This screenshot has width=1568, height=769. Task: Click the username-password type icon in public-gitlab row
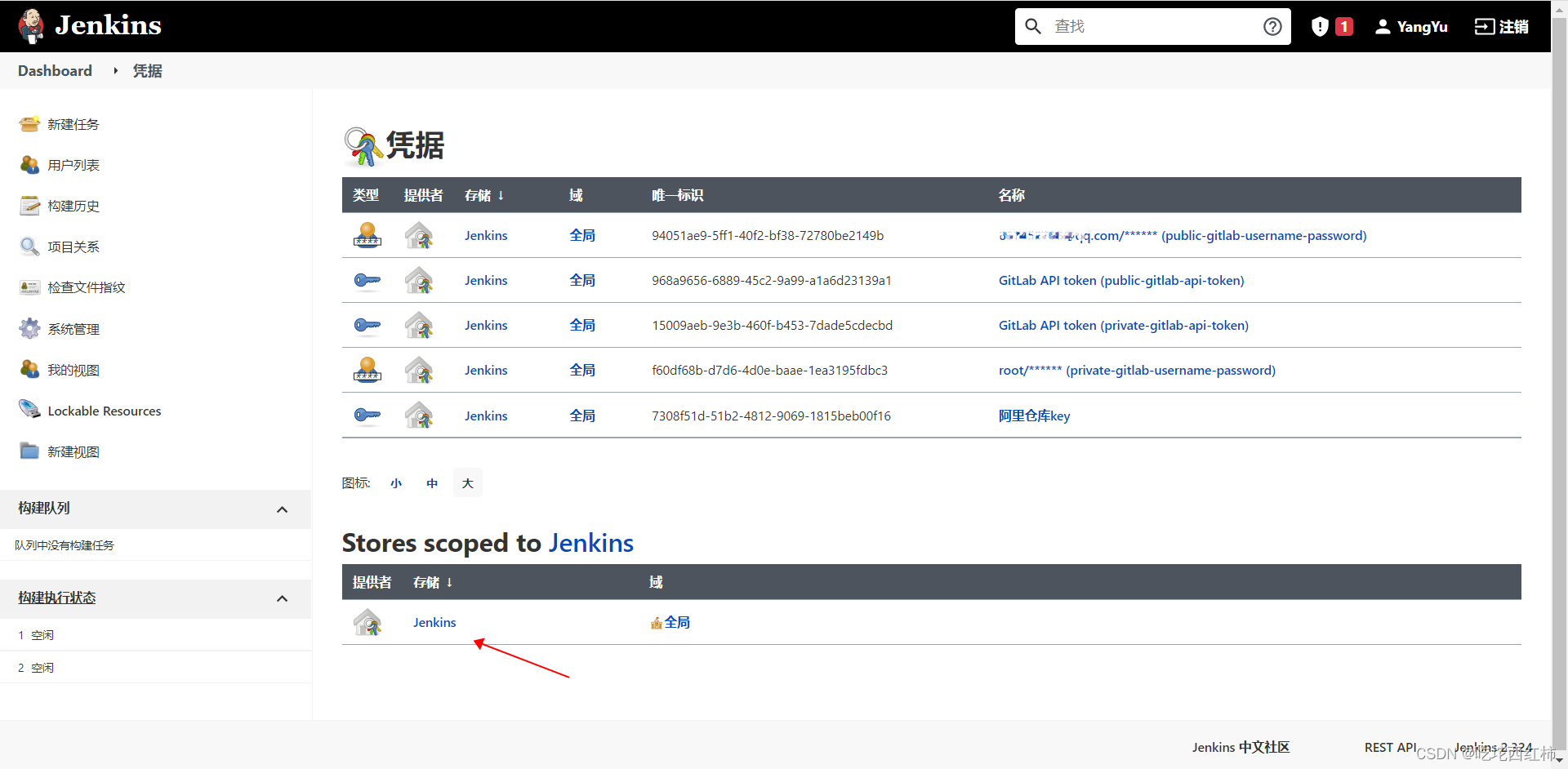tap(367, 235)
